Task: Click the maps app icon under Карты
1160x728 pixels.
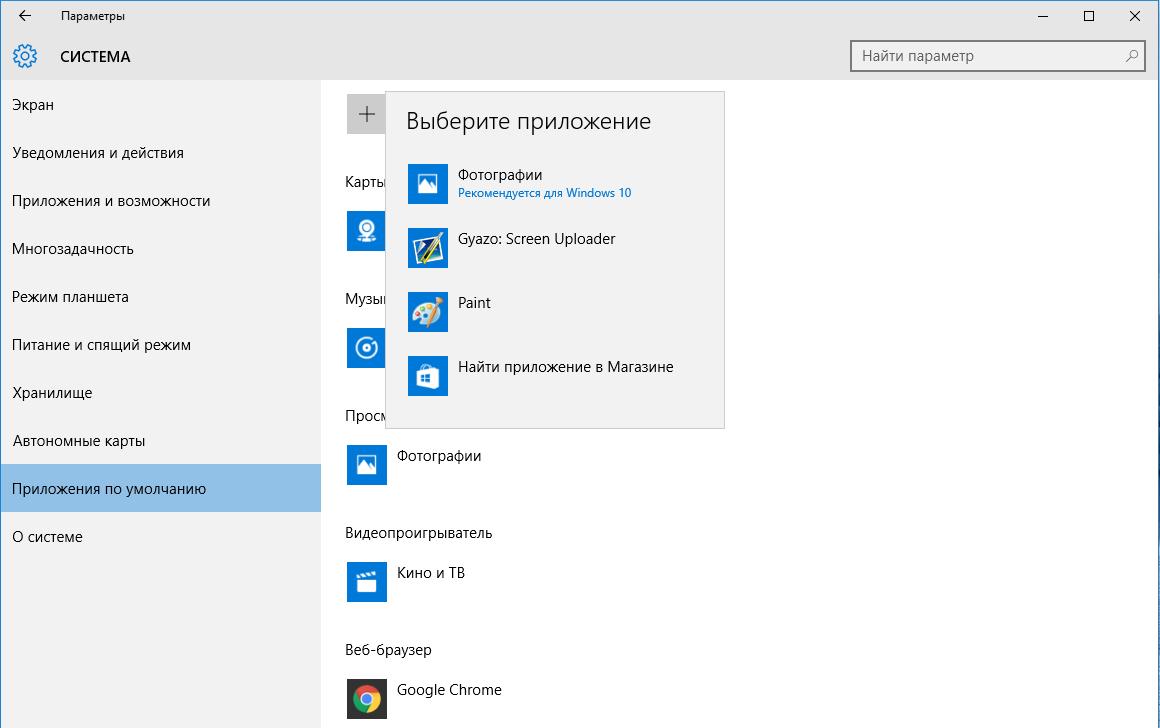Action: click(364, 230)
